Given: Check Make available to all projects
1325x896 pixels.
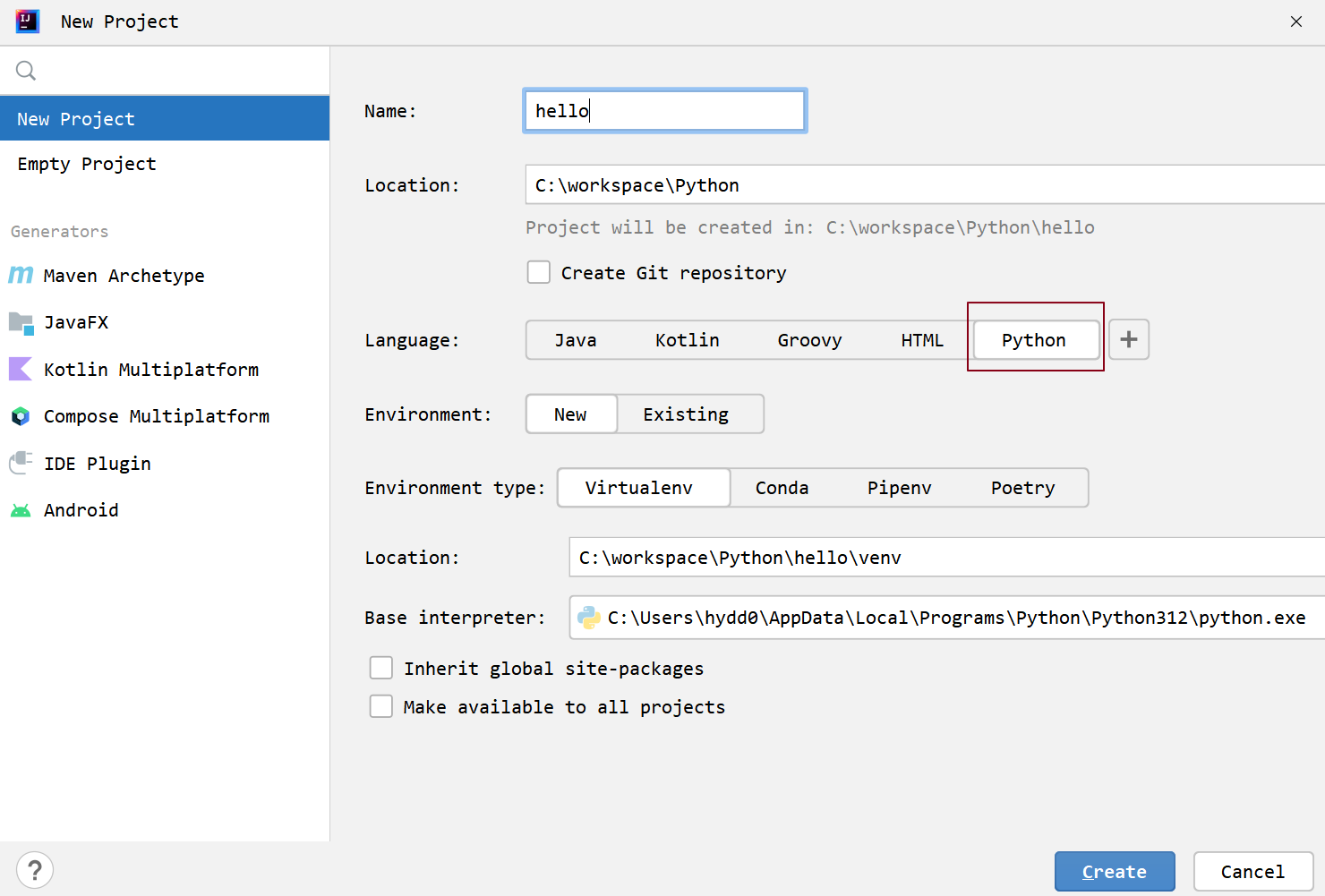Looking at the screenshot, I should point(381,706).
